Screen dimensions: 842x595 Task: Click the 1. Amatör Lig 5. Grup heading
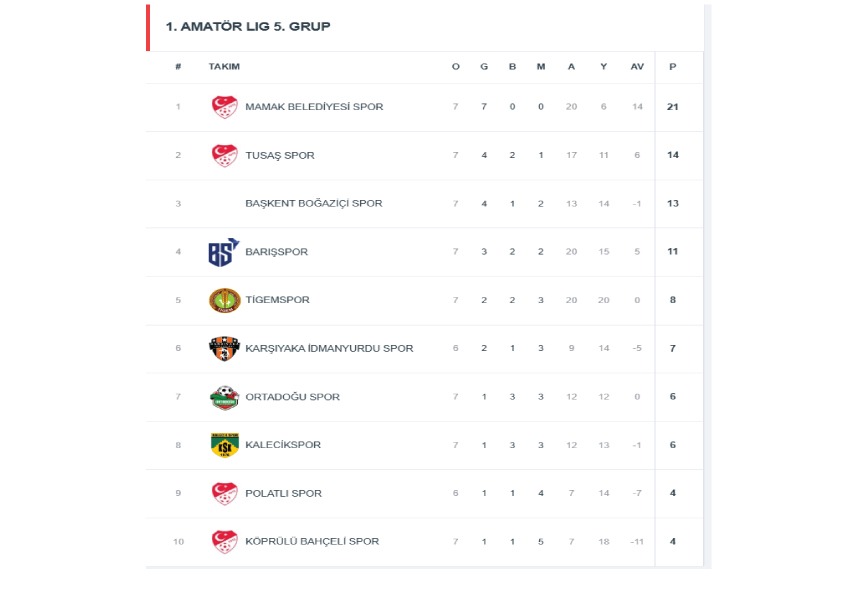point(248,27)
